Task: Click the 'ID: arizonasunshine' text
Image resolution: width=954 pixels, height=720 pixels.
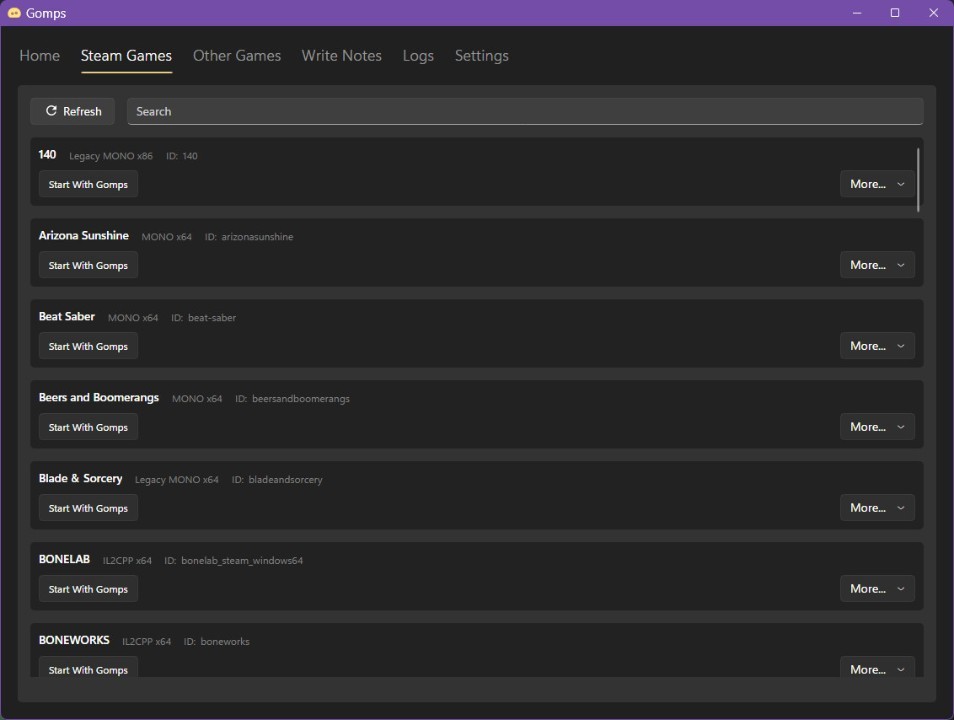Action: pos(249,237)
